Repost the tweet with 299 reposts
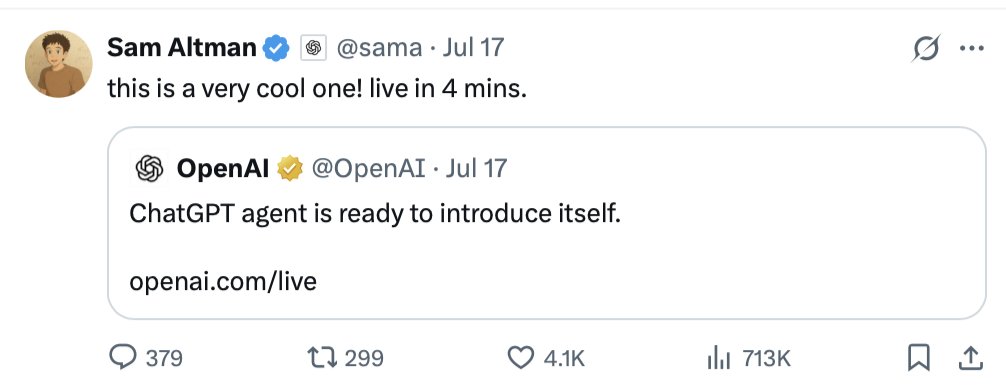The image size is (1006, 392). pyautogui.click(x=320, y=357)
